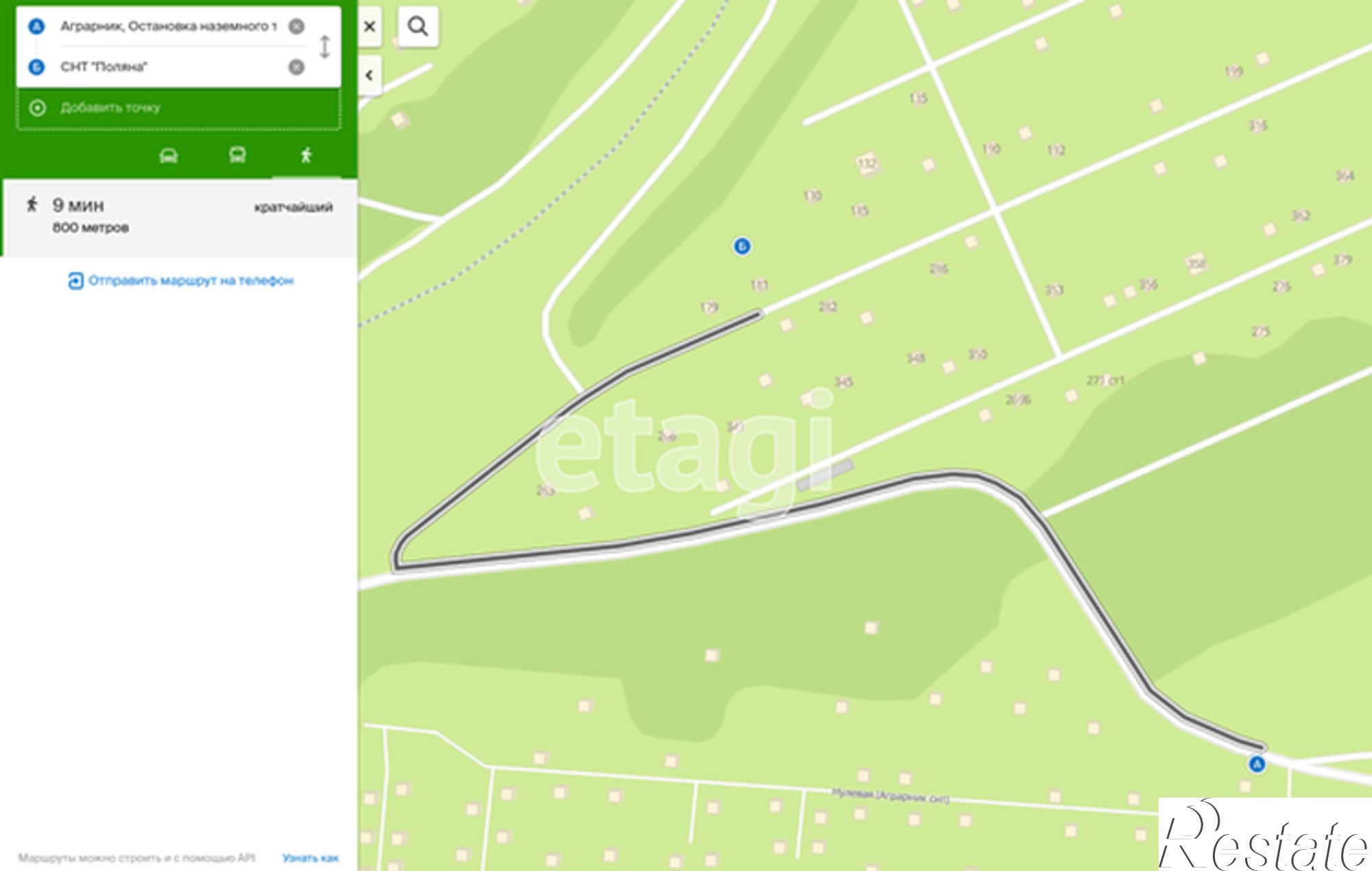
Task: Click the Мулевая (Аграрник снт) street label
Action: (890, 796)
